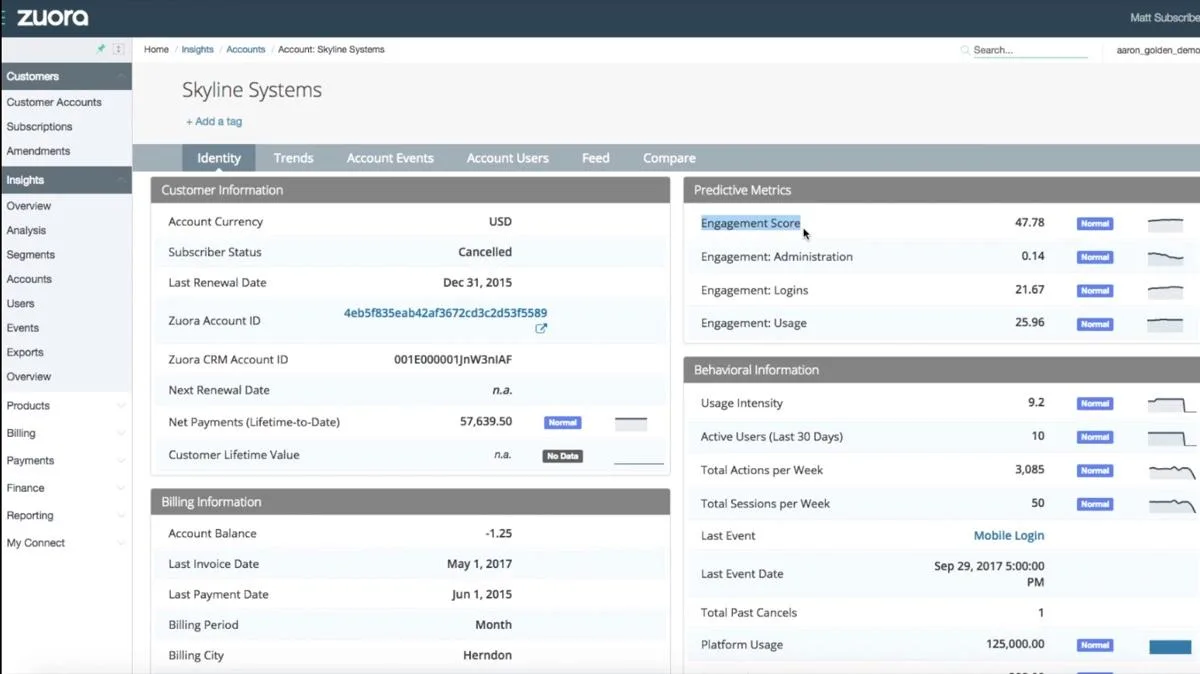Click the 001E000001JnW3nIAF CRM account ID
The width and height of the screenshot is (1200, 674).
coord(453,360)
